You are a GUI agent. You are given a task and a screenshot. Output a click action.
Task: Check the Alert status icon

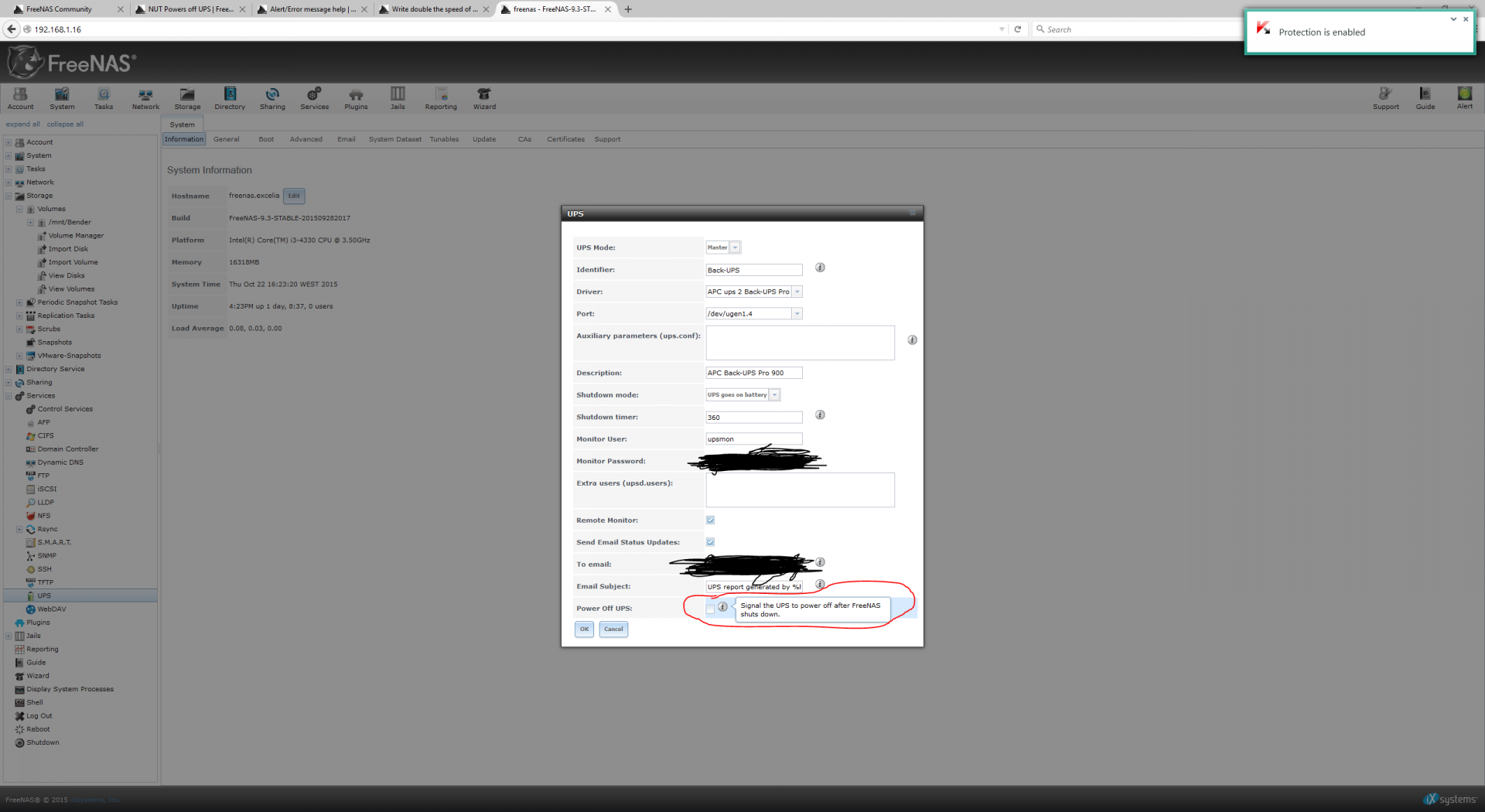(1465, 98)
